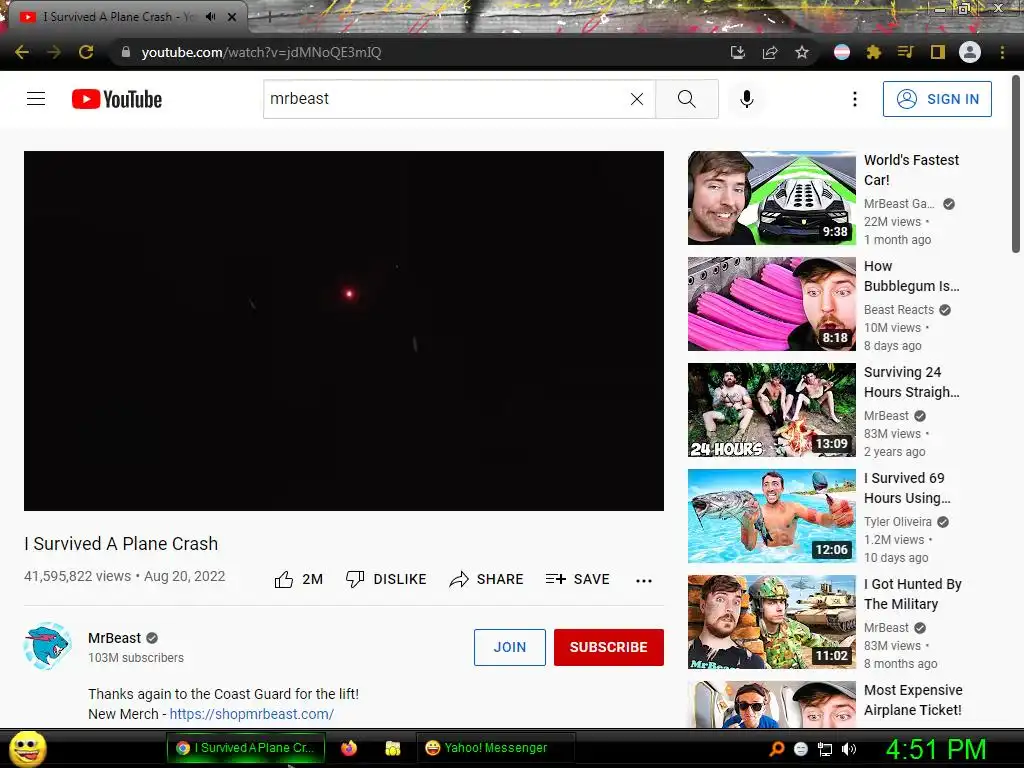Click the padlock site info icon
The image size is (1024, 768).
click(125, 52)
